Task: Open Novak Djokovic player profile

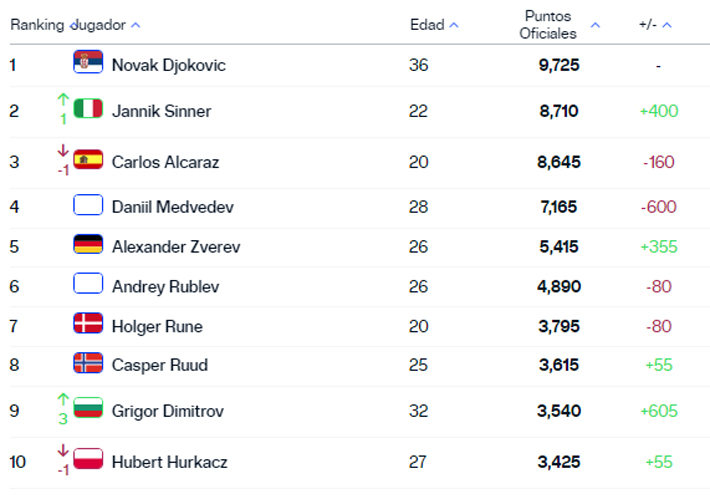Action: pyautogui.click(x=168, y=65)
